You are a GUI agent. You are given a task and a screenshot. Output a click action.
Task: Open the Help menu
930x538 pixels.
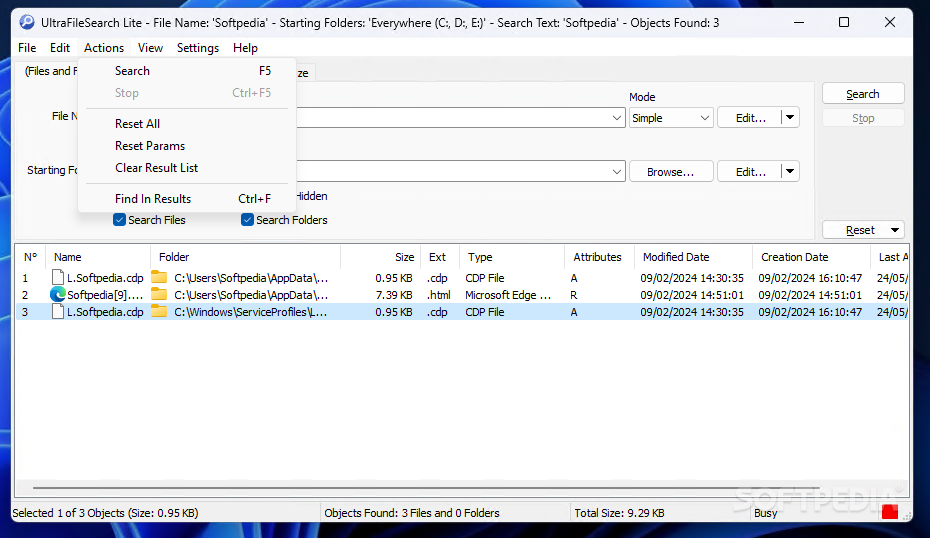click(x=245, y=48)
